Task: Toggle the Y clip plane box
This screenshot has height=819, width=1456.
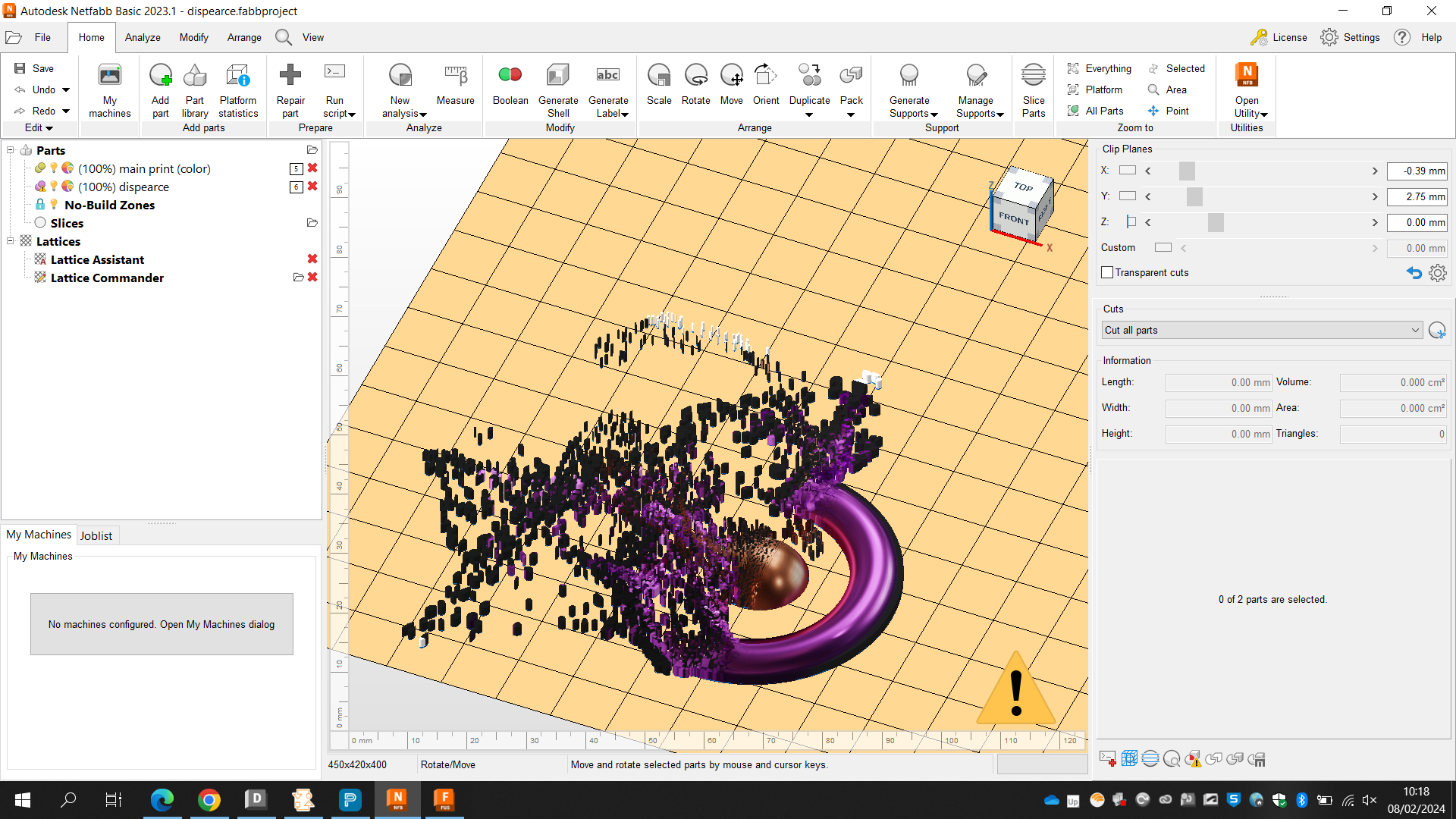Action: (1128, 196)
